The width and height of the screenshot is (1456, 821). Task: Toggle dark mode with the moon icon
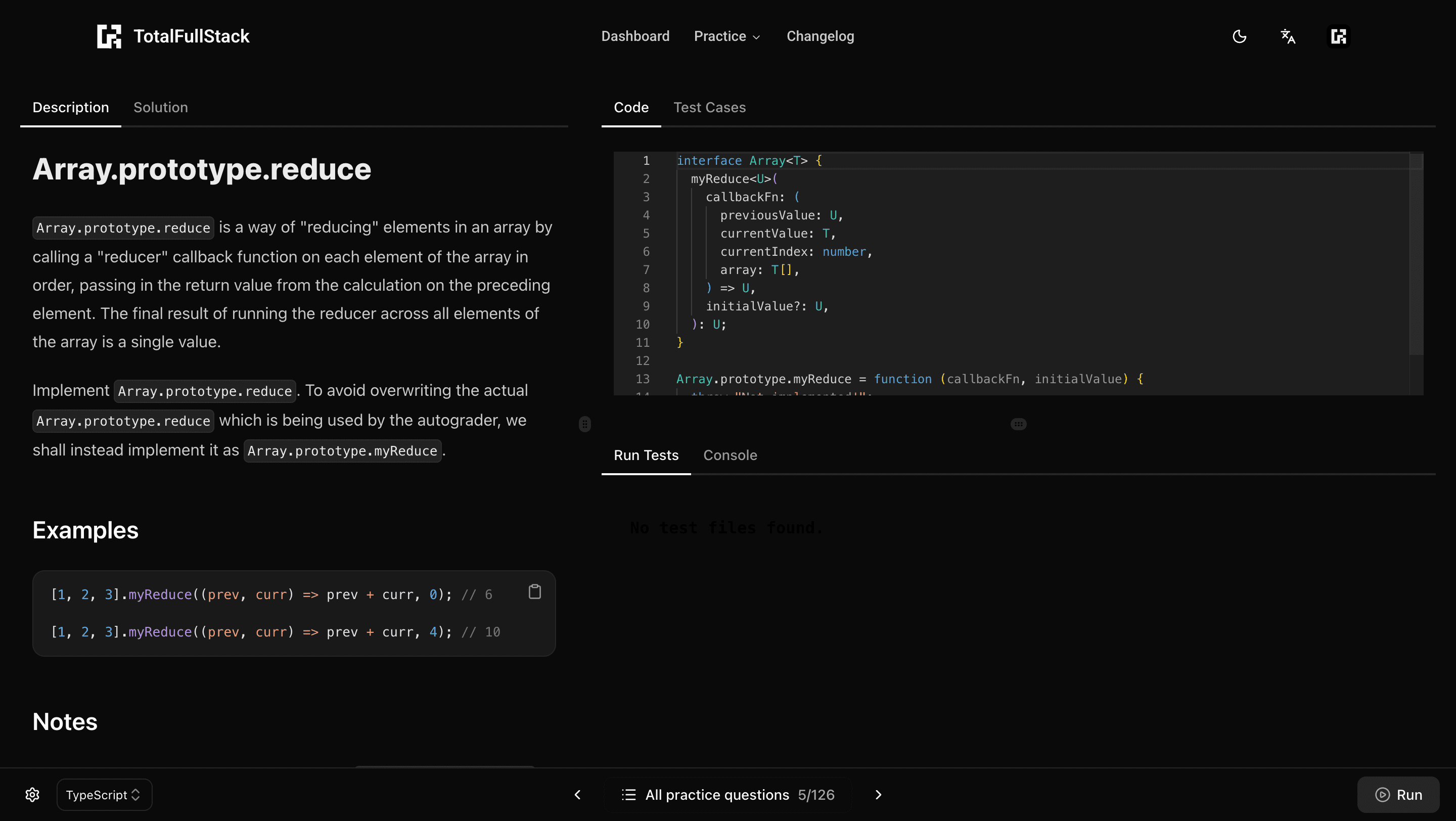pos(1239,36)
